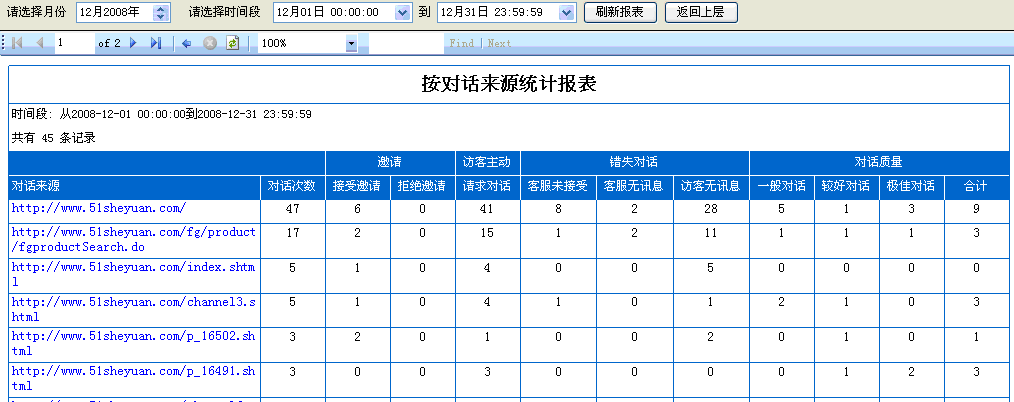Image resolution: width=1014 pixels, height=402 pixels.
Task: Go to the first report page
Action: tap(18, 43)
